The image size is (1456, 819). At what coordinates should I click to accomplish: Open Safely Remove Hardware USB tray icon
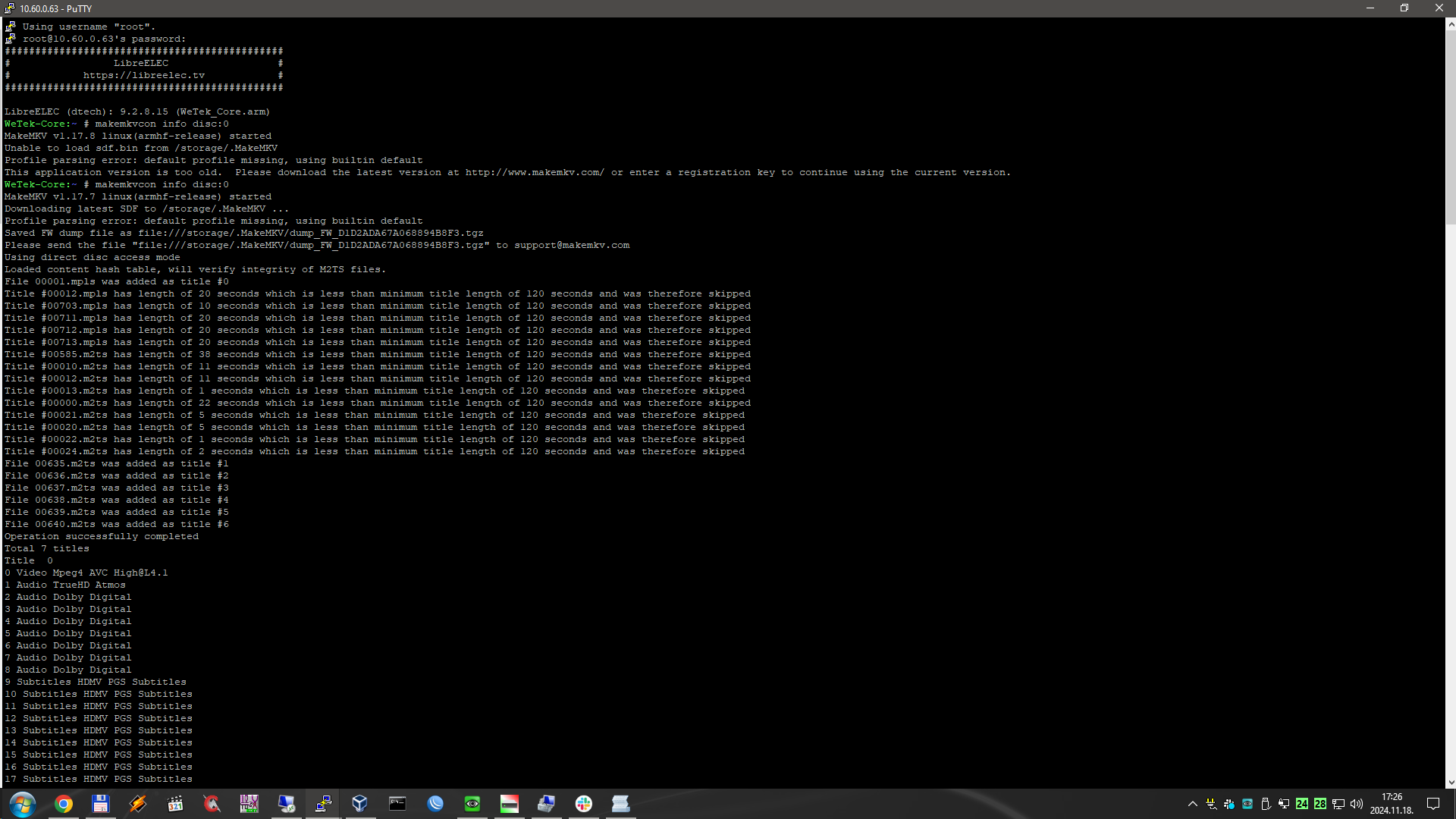click(1266, 804)
